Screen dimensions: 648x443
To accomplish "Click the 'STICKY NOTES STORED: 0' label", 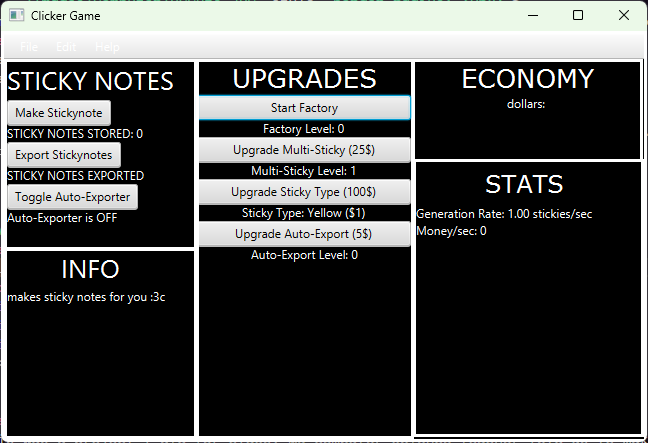I will [75, 133].
